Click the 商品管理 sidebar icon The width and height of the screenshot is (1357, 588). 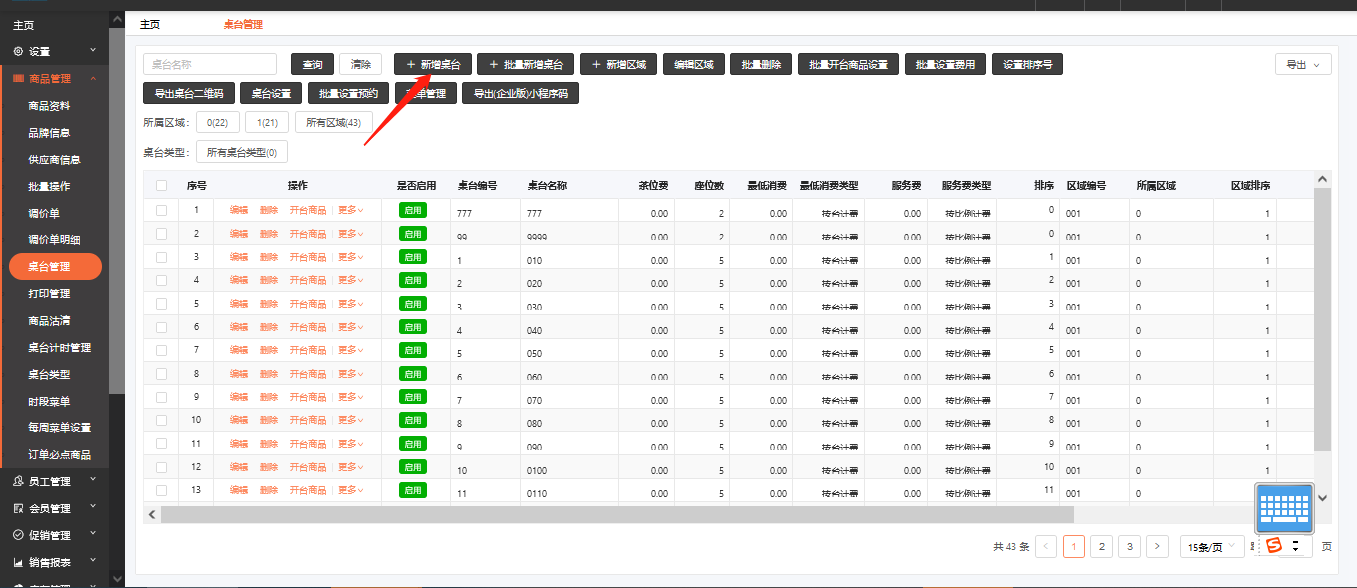pyautogui.click(x=18, y=78)
